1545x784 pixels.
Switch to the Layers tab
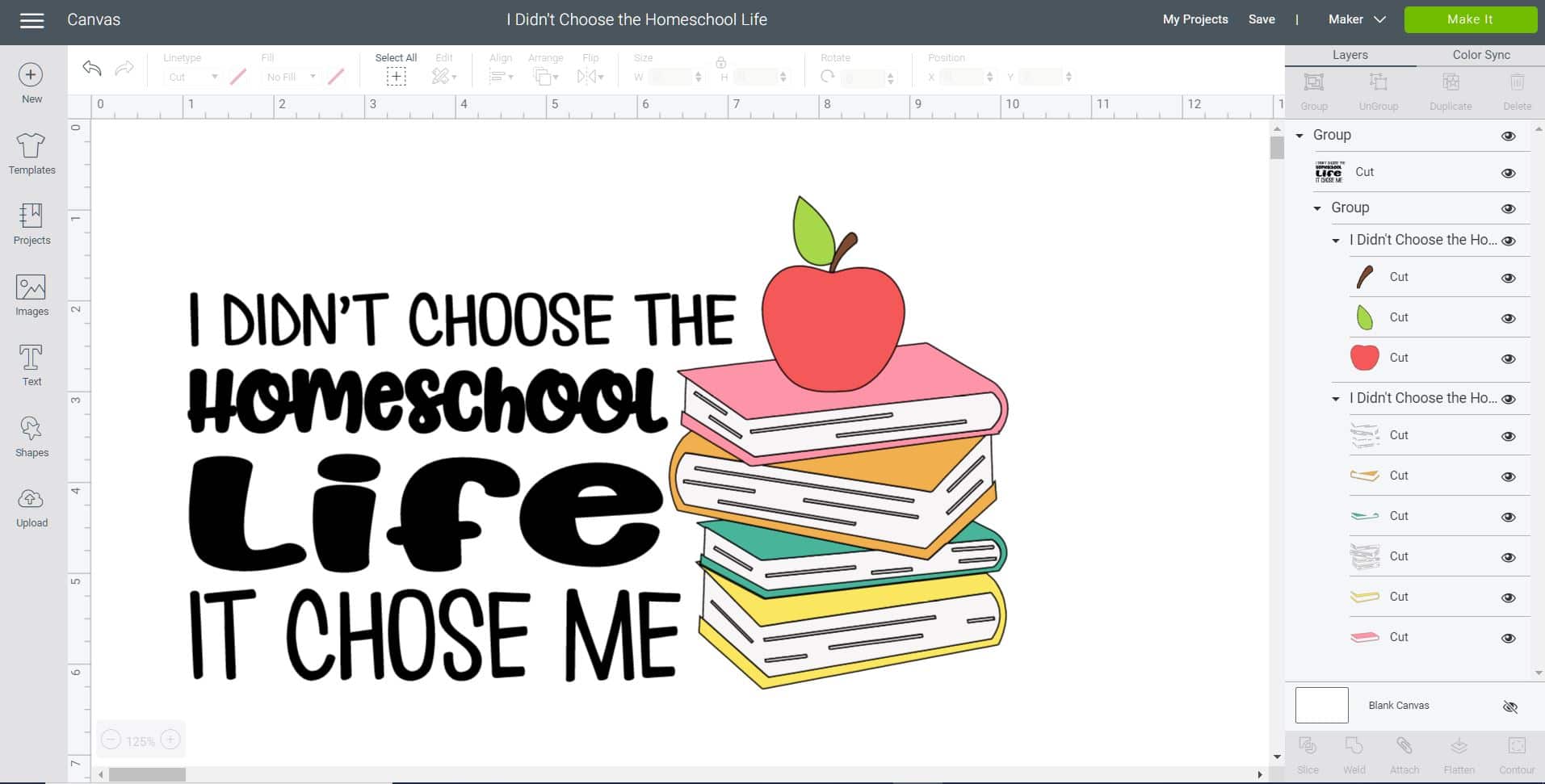(x=1350, y=55)
